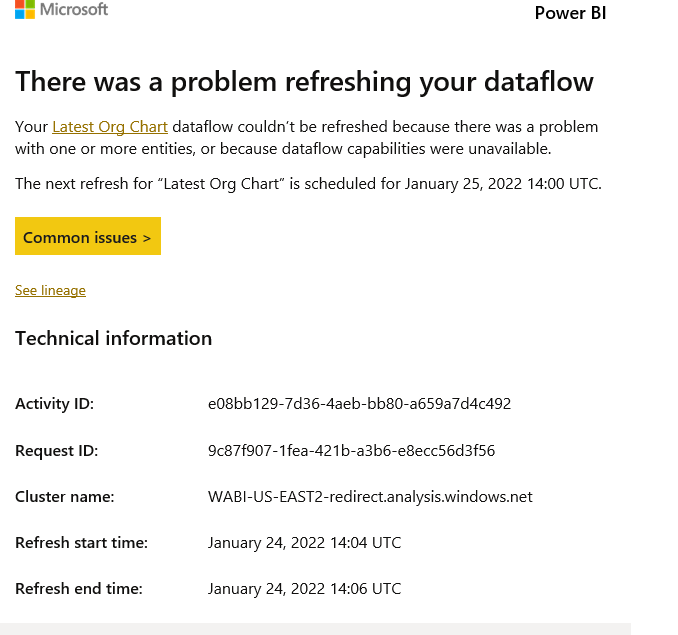Image resolution: width=678 pixels, height=635 pixels.
Task: Click the 'Cluster name:' label
Action: point(65,497)
